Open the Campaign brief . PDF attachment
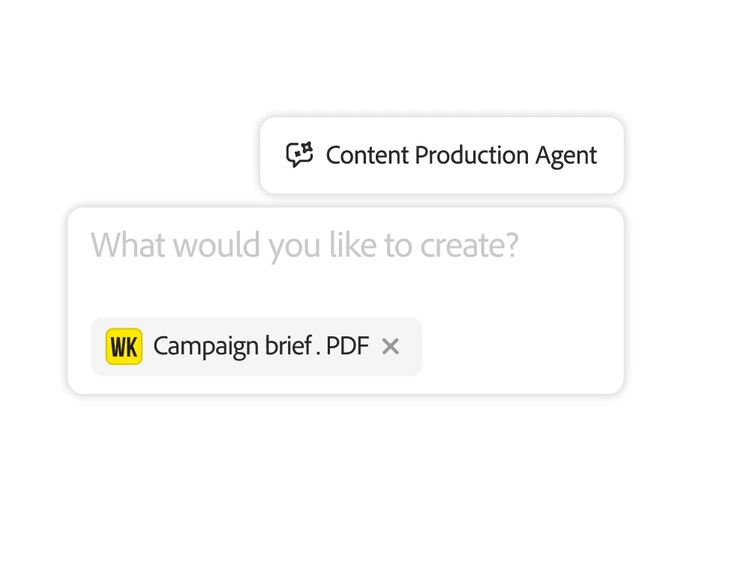750x563 pixels. 260,346
